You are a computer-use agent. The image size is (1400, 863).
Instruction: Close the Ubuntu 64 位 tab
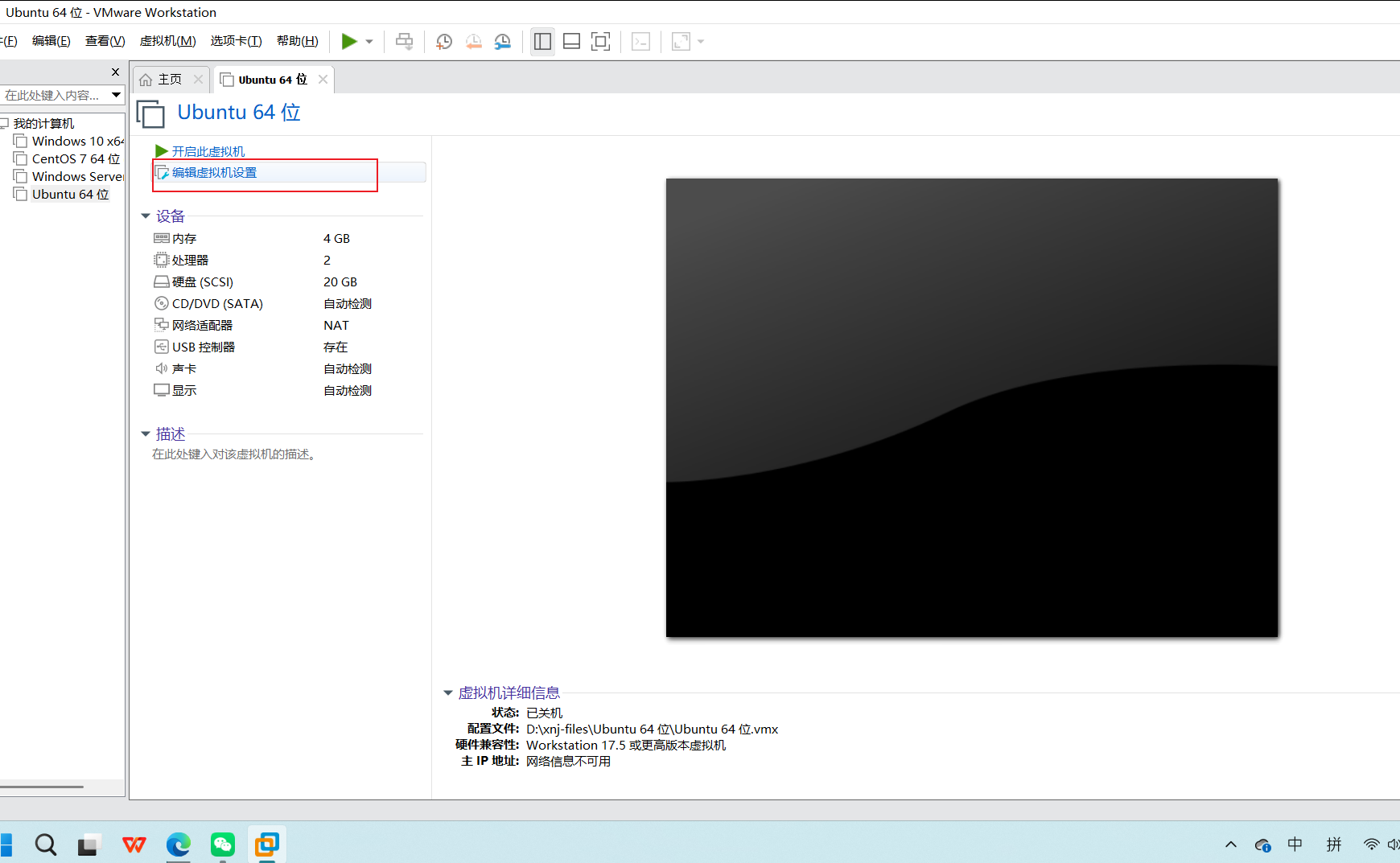pos(323,80)
